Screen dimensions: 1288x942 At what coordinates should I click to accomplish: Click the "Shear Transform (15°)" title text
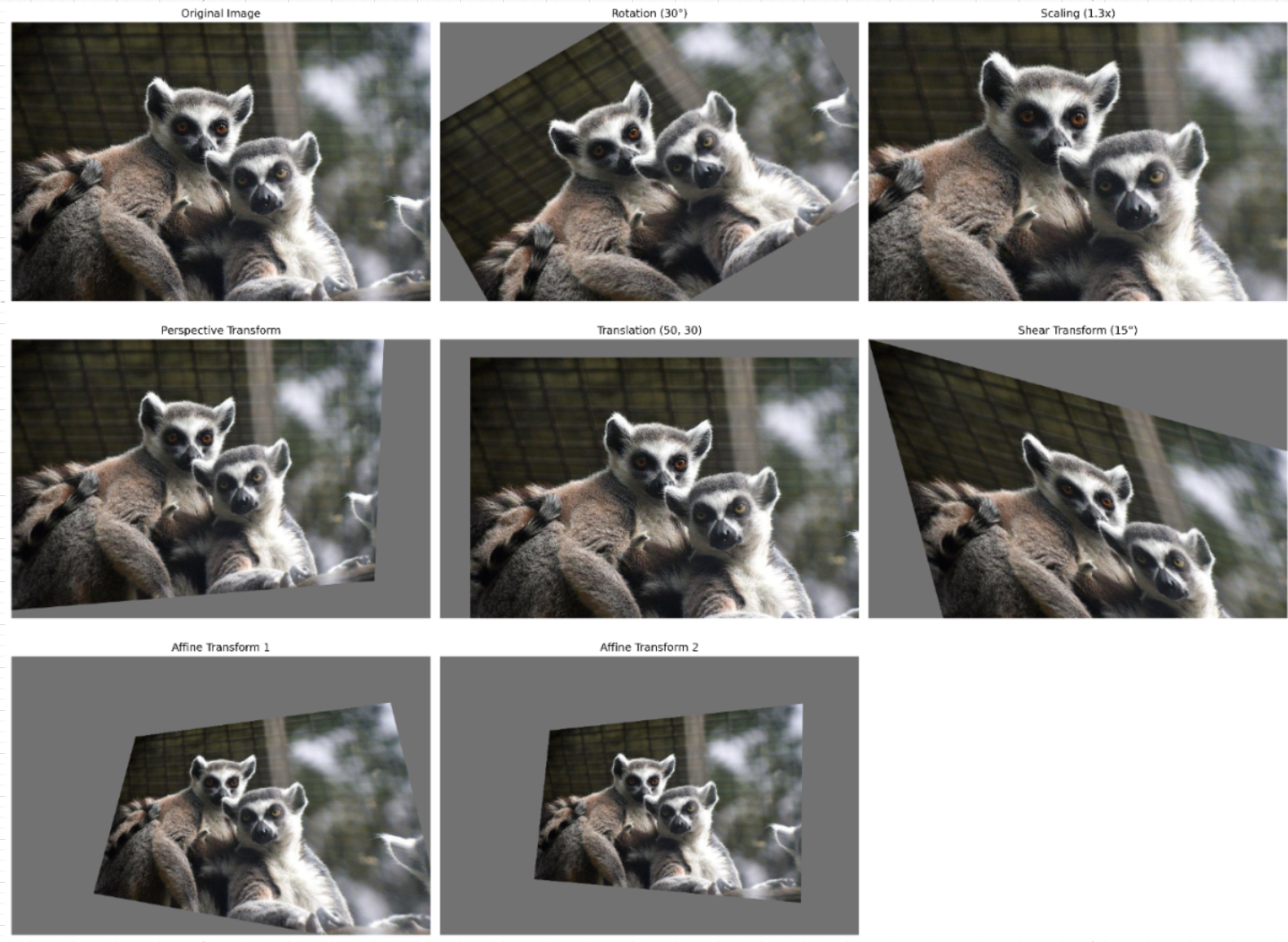(x=1078, y=330)
